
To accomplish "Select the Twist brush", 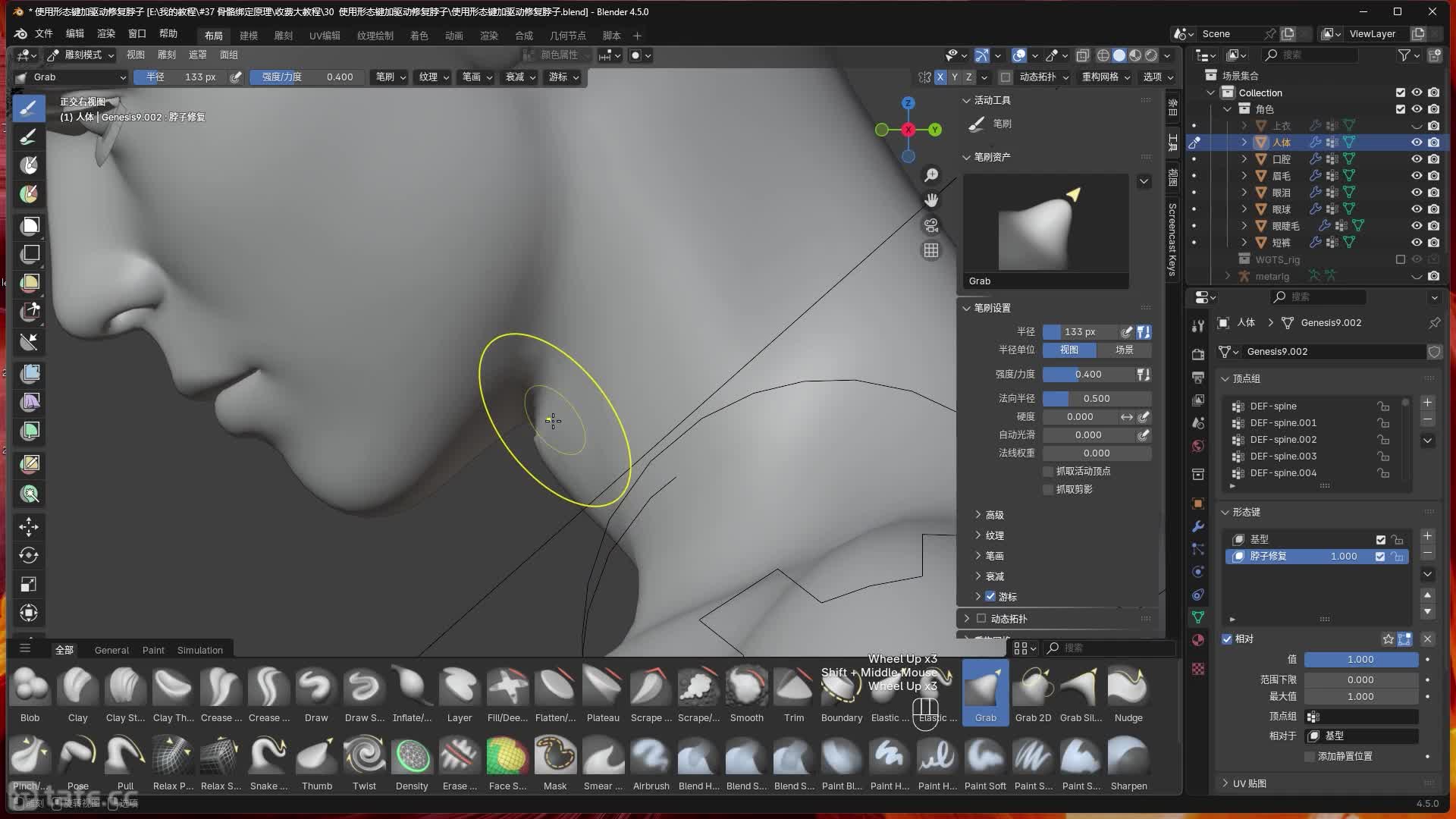I will tap(364, 762).
